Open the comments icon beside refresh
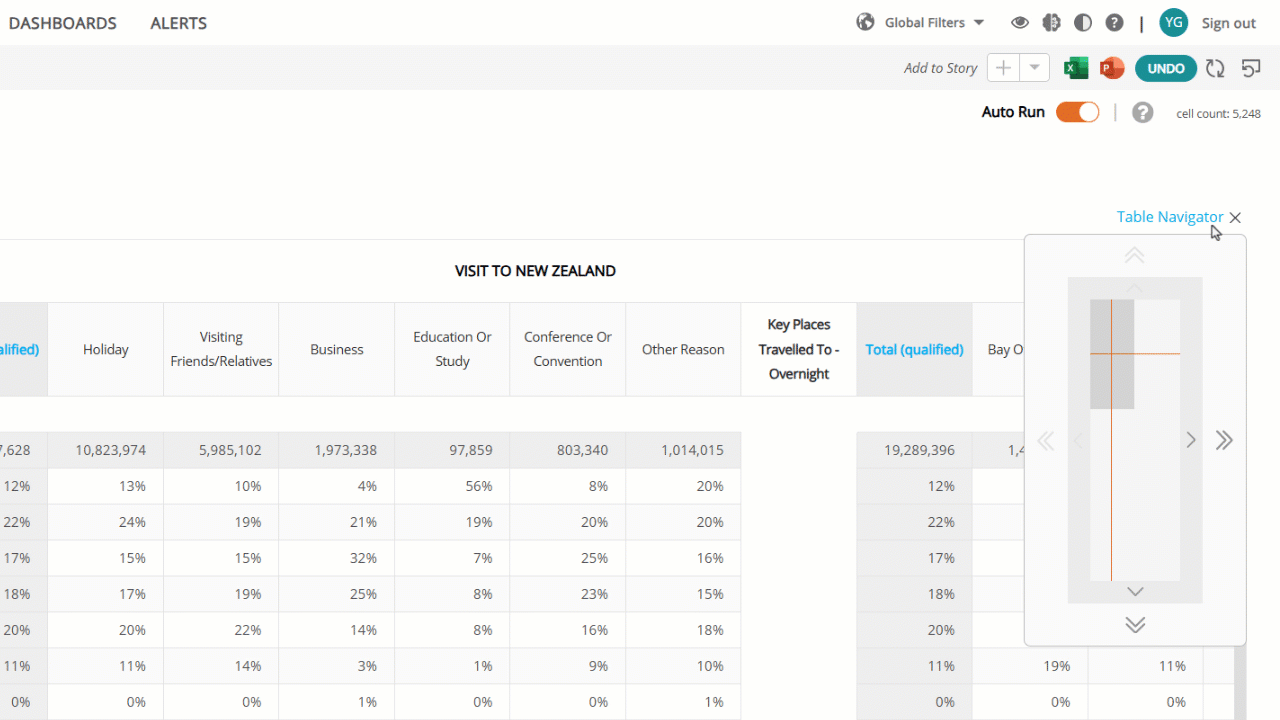1280x720 pixels. [1251, 68]
